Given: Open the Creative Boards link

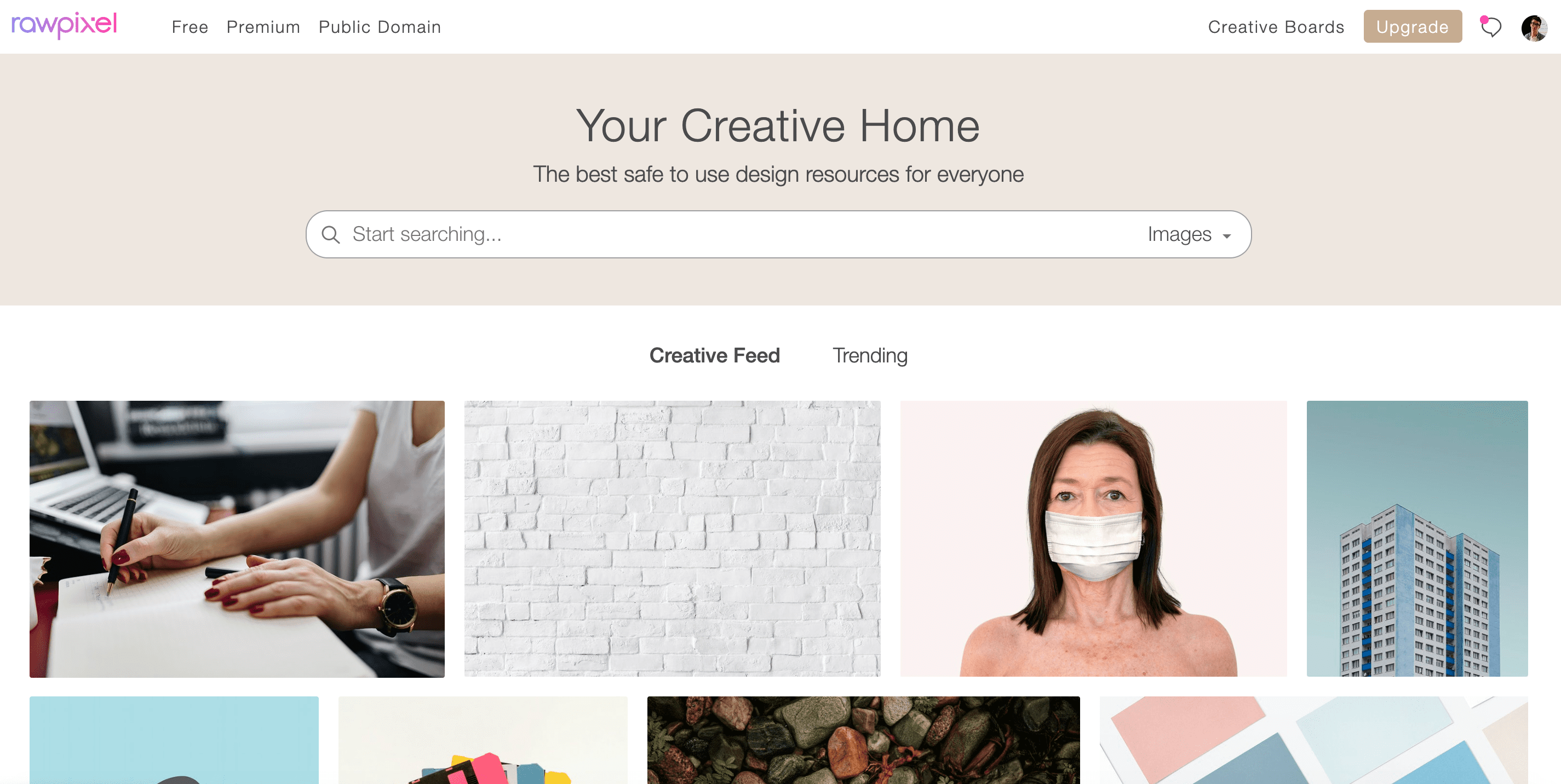Looking at the screenshot, I should click(1276, 27).
